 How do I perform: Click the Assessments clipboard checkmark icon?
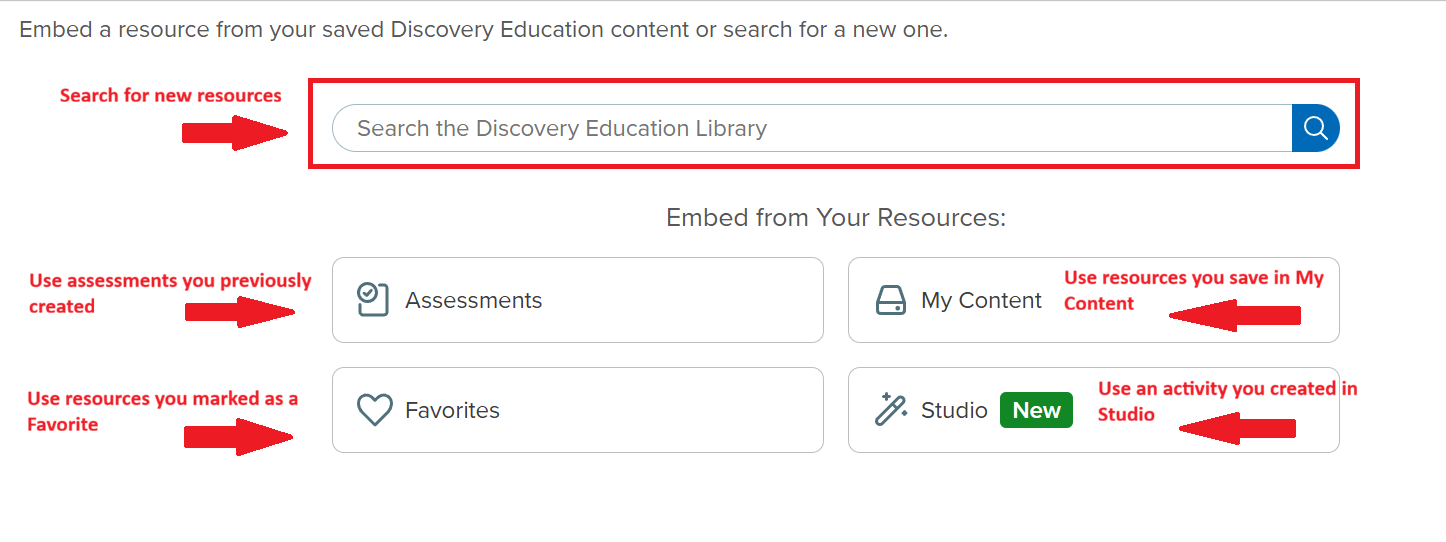pyautogui.click(x=372, y=300)
